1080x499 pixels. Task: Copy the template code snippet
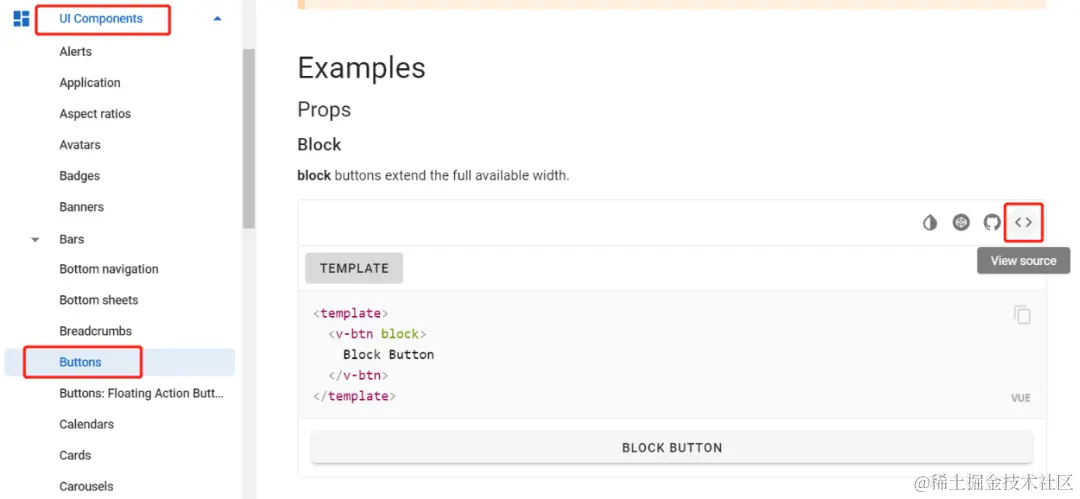1021,315
